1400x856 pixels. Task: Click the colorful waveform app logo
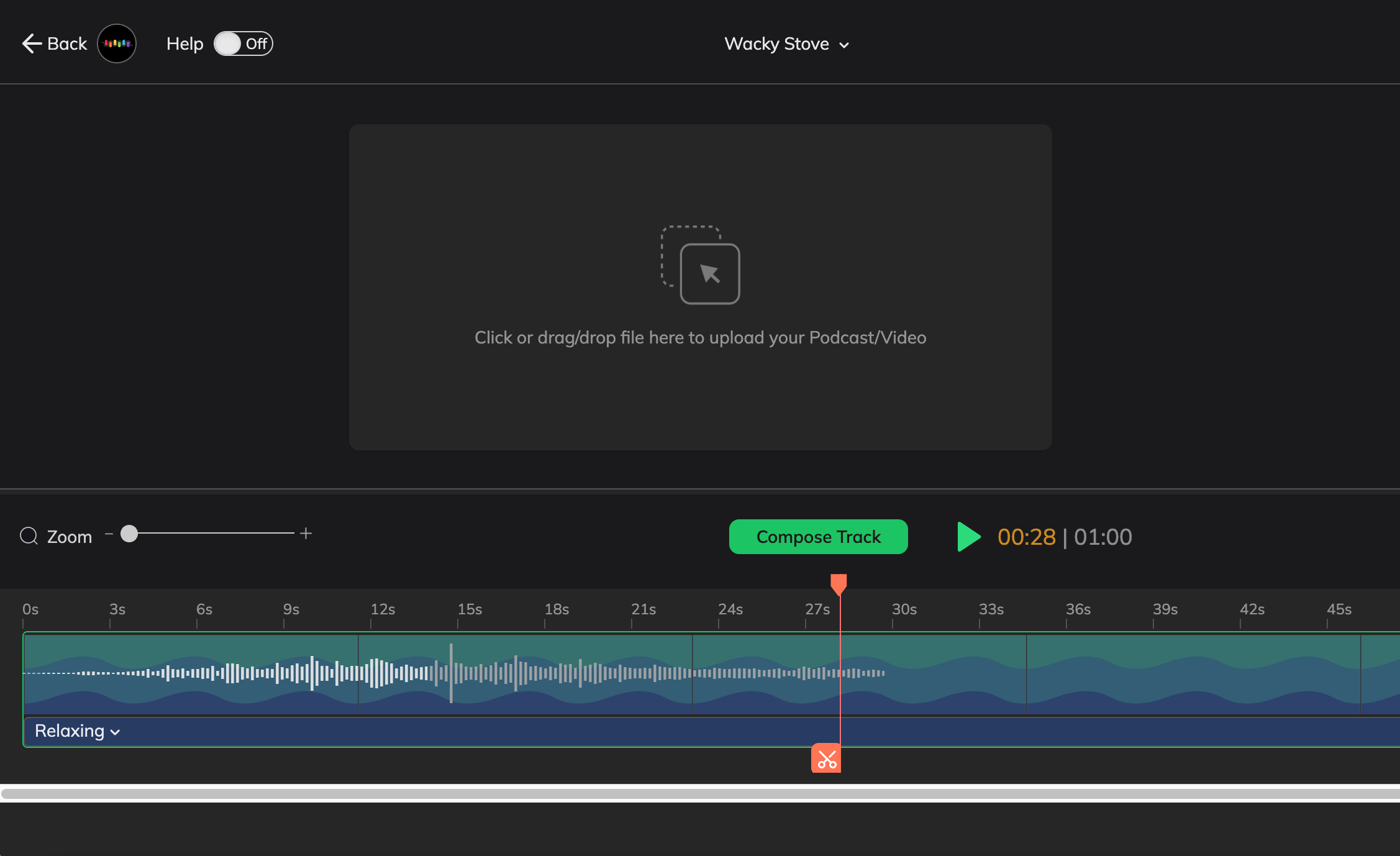(117, 43)
